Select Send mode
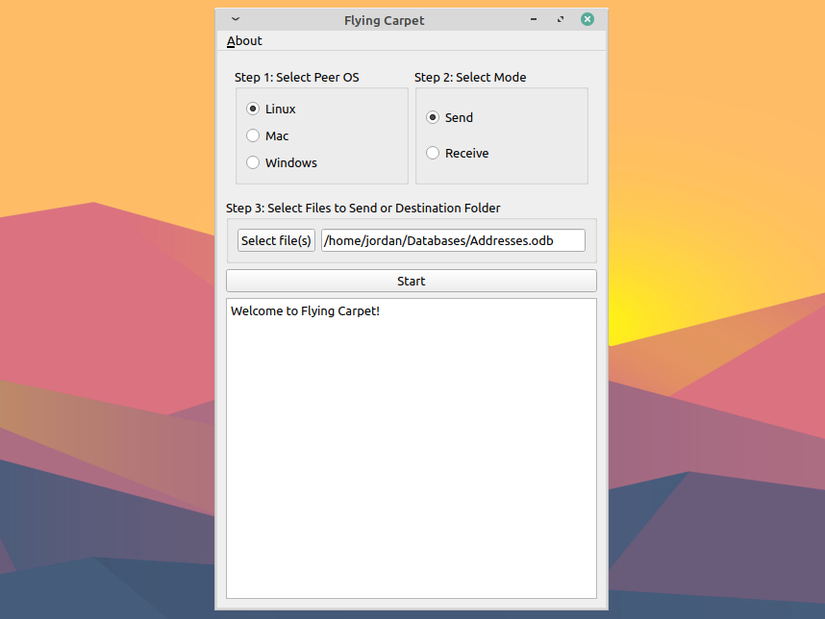Viewport: 825px width, 619px height. (449, 117)
